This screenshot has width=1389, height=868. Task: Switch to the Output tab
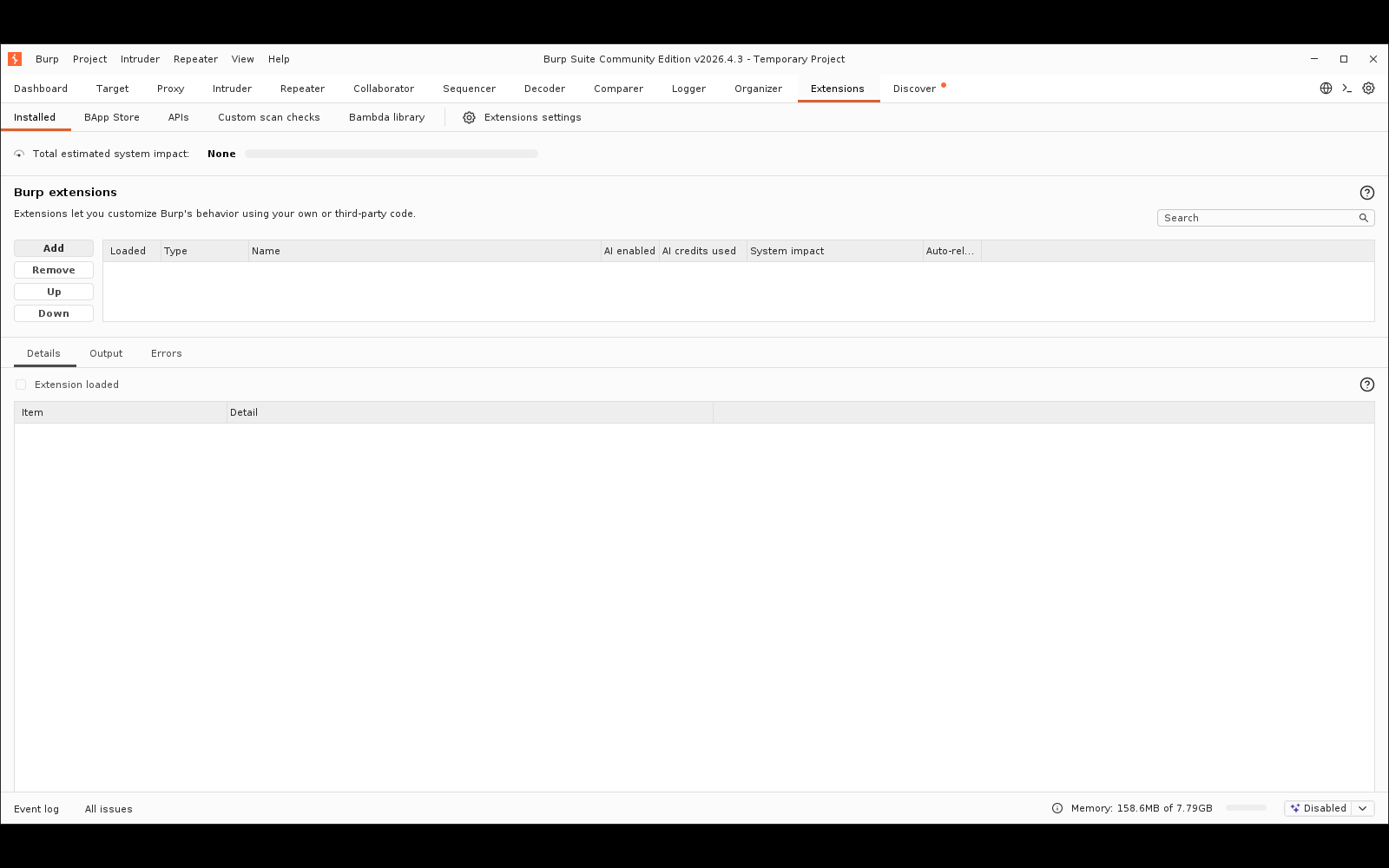pos(106,353)
